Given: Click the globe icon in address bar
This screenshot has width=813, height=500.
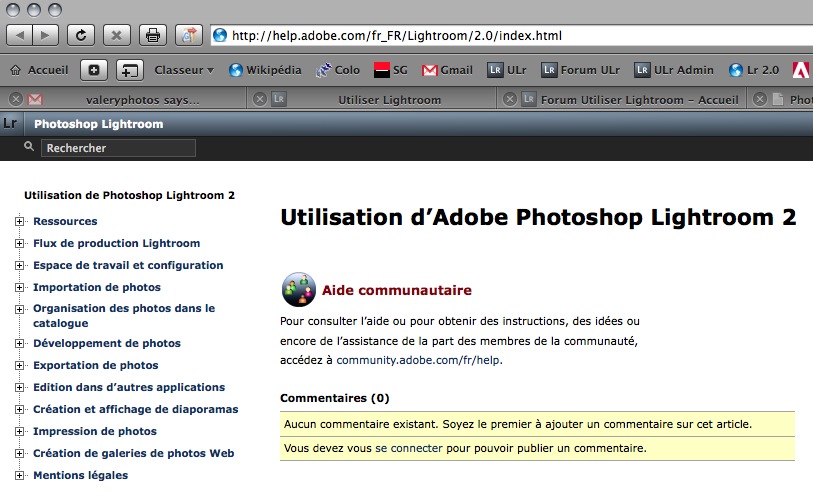Looking at the screenshot, I should [220, 35].
